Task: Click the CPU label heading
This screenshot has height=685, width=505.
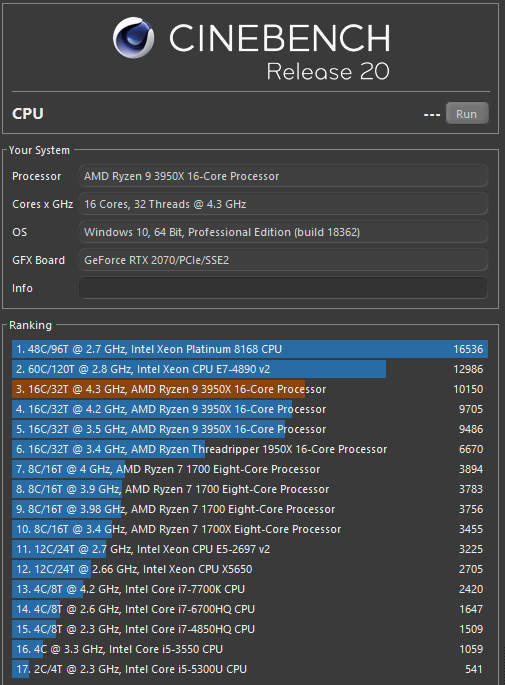Action: [x=28, y=114]
